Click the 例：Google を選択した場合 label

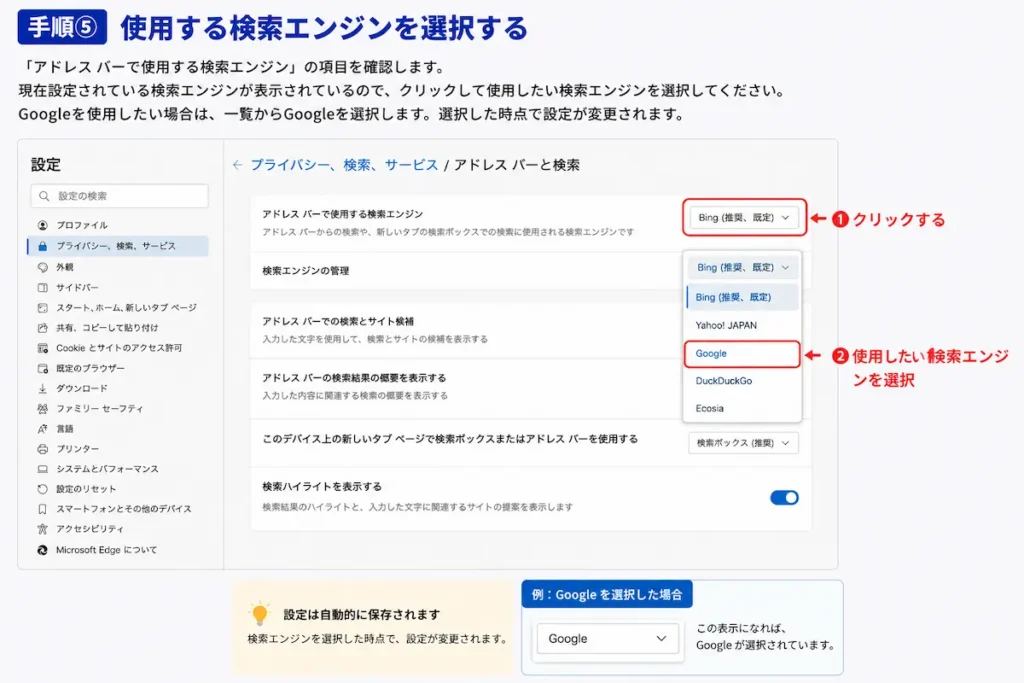607,594
